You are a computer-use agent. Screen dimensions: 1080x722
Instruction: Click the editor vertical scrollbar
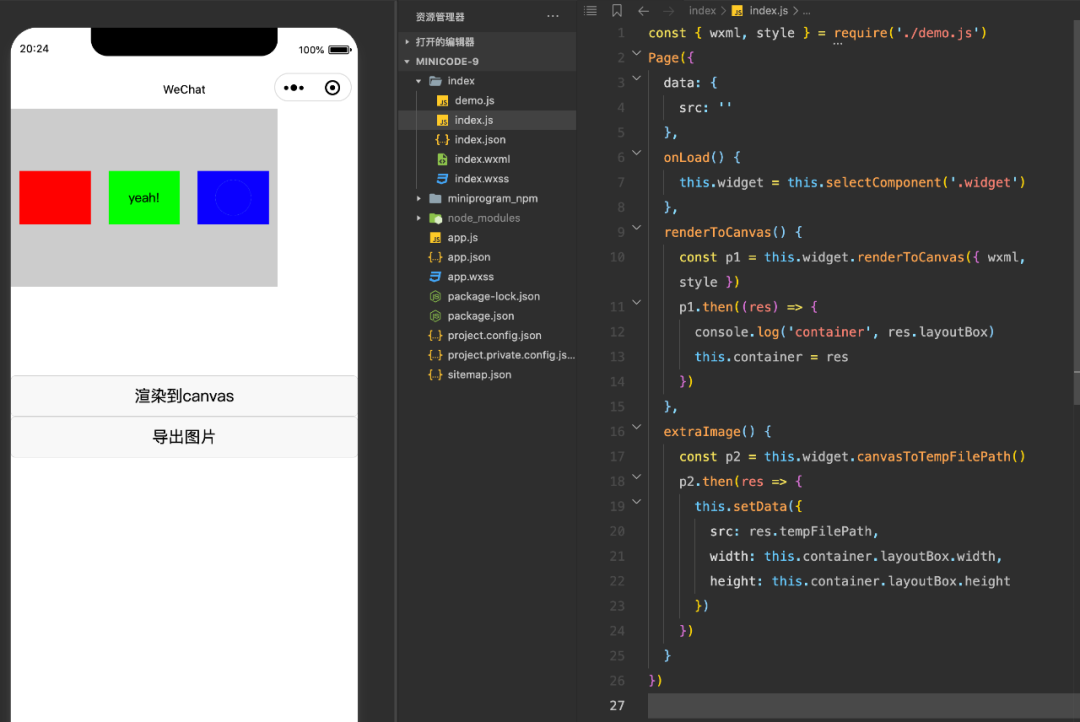[1076, 212]
